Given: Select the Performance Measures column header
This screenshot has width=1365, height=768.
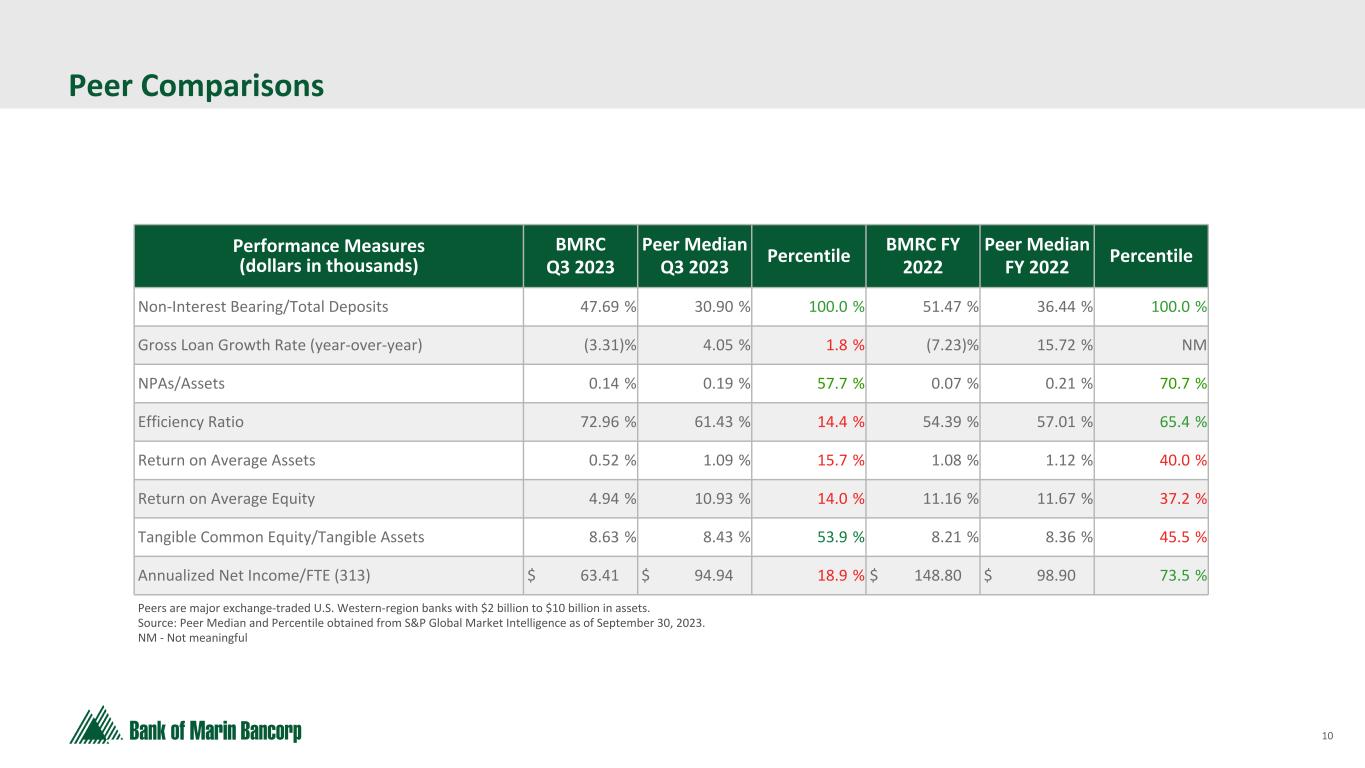Looking at the screenshot, I should pyautogui.click(x=328, y=256).
